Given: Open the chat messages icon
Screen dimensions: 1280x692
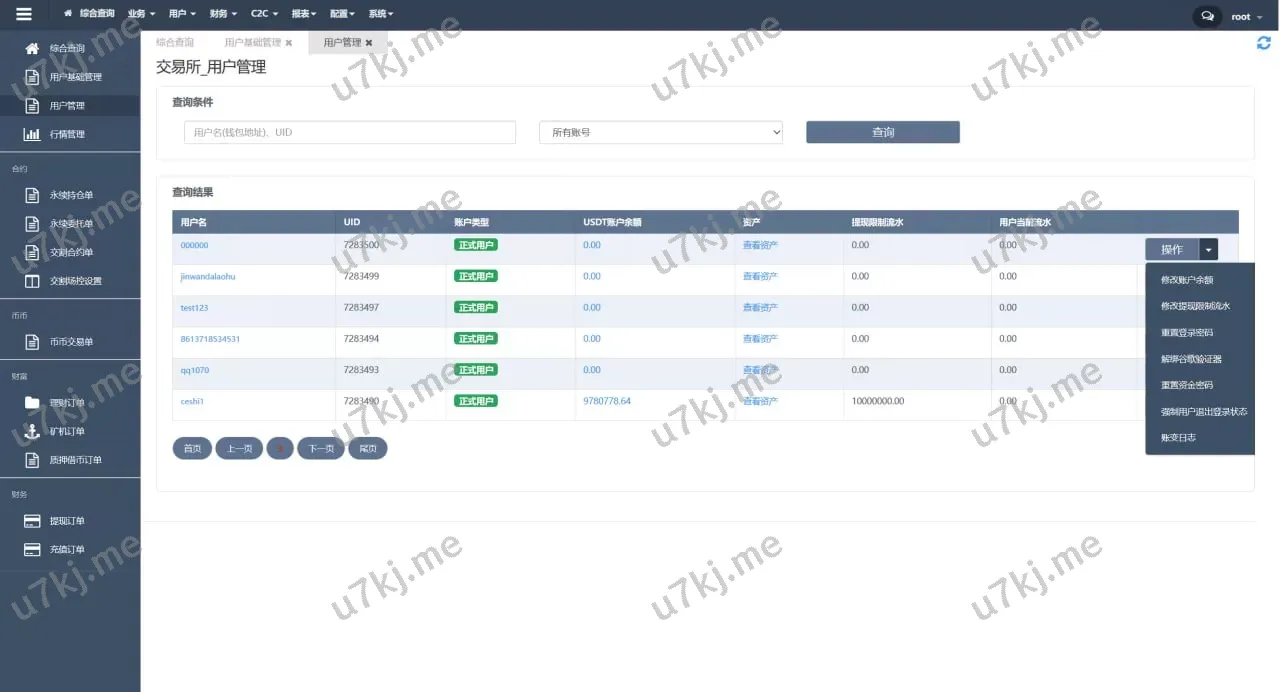Looking at the screenshot, I should [1207, 16].
